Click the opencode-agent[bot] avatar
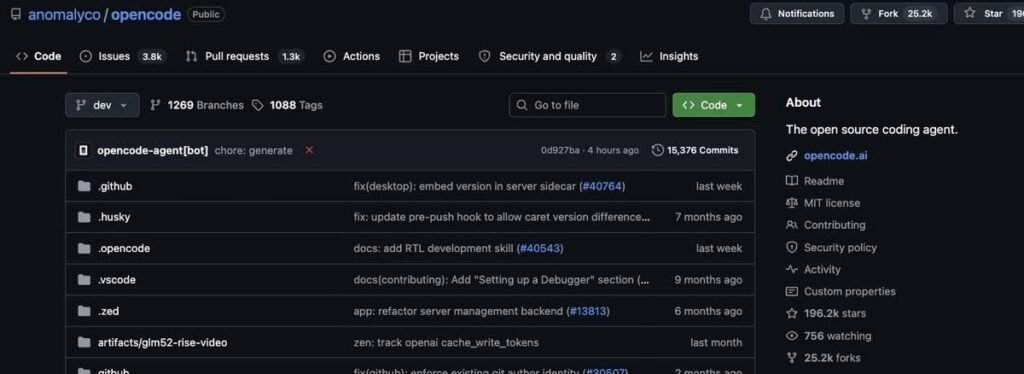This screenshot has height=374, width=1024. coord(83,150)
